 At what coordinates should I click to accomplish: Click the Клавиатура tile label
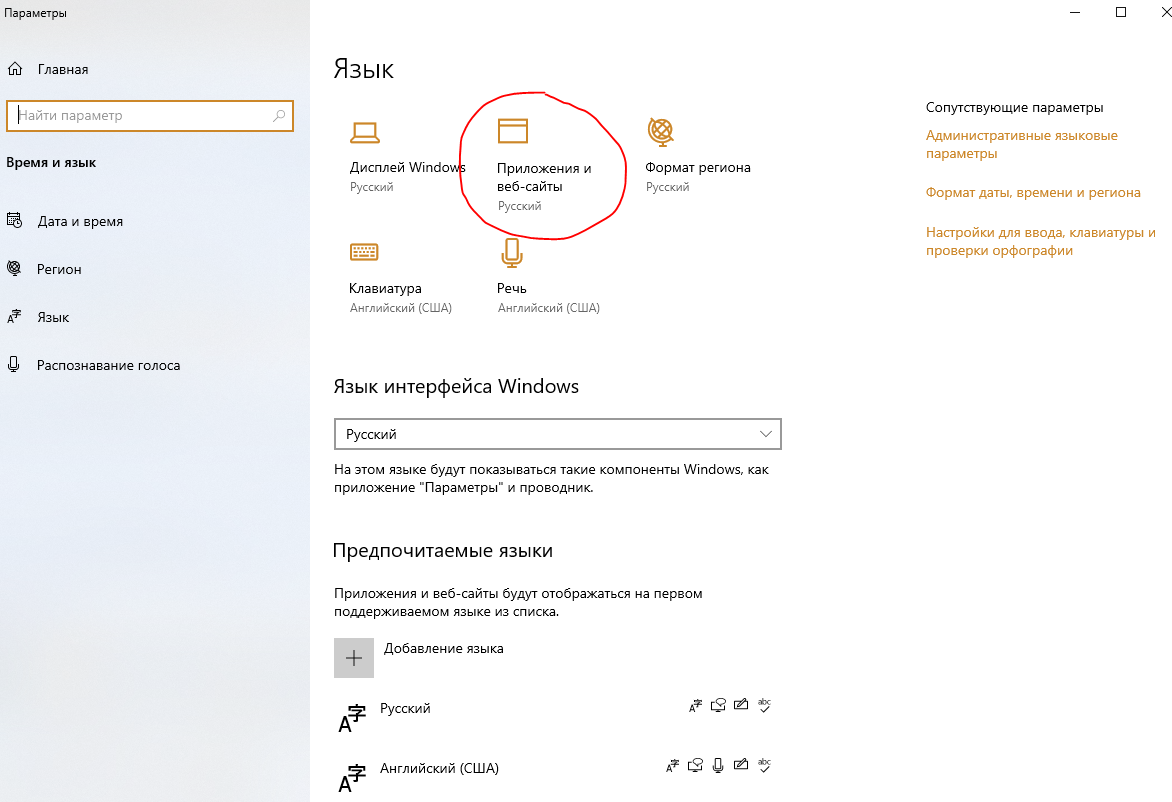385,289
